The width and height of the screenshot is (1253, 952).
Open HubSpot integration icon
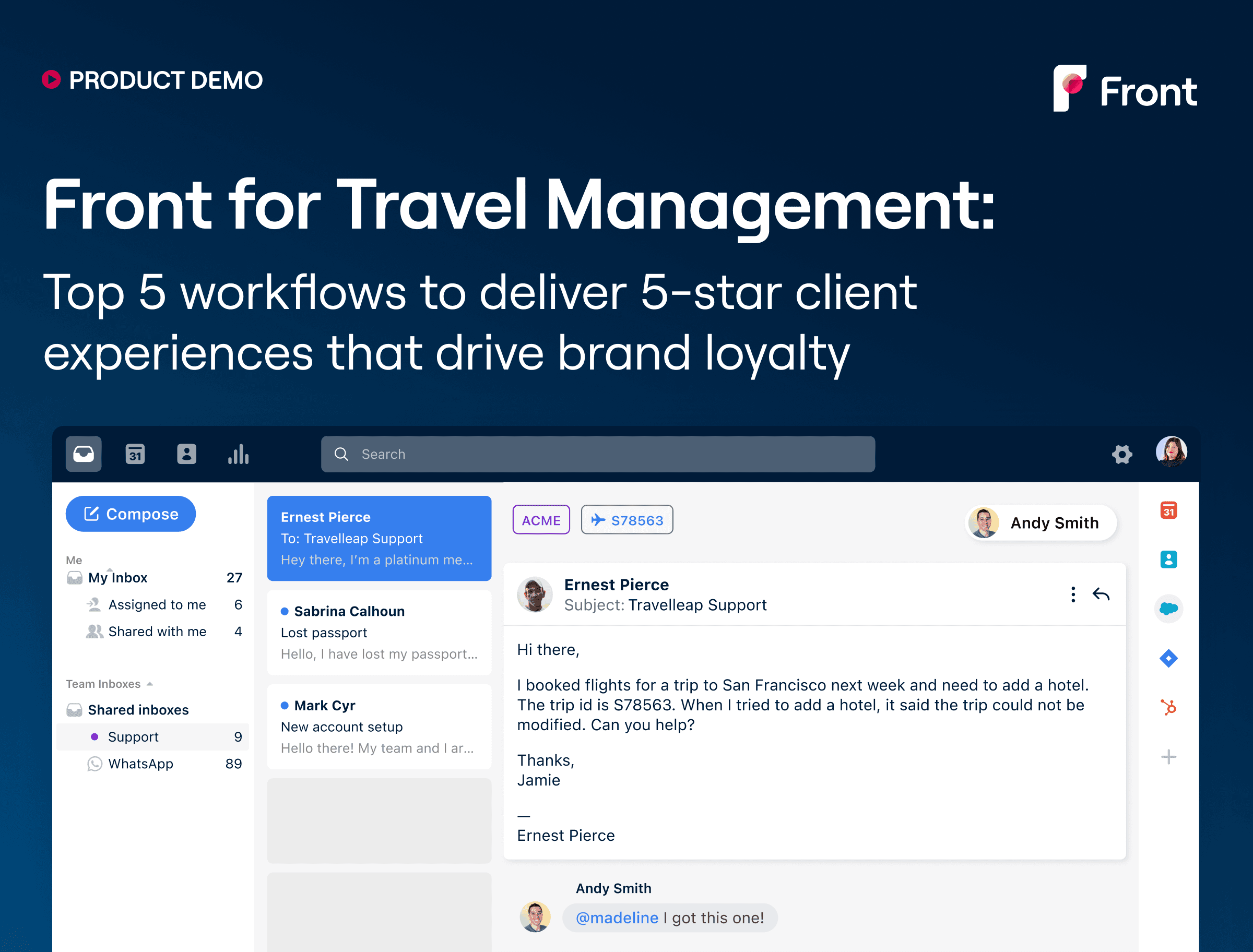pos(1168,708)
